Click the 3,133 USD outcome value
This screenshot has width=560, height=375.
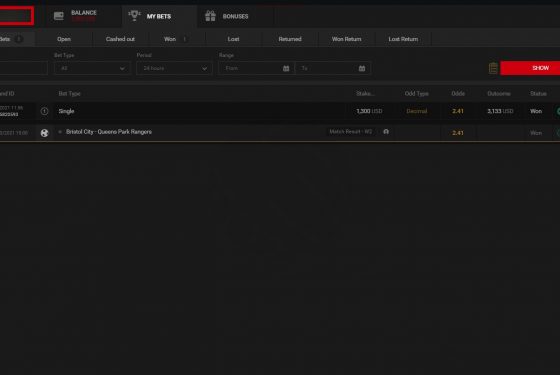pos(500,111)
